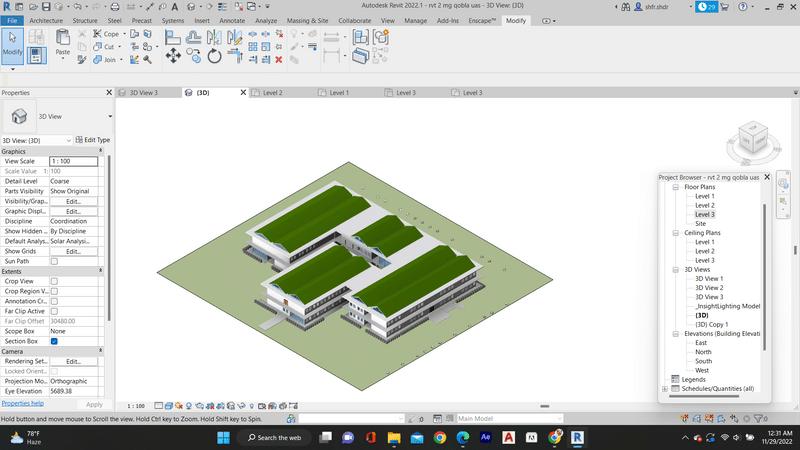Open Adobe After Effects from taskbar
This screenshot has width=800, height=450.
(x=486, y=437)
